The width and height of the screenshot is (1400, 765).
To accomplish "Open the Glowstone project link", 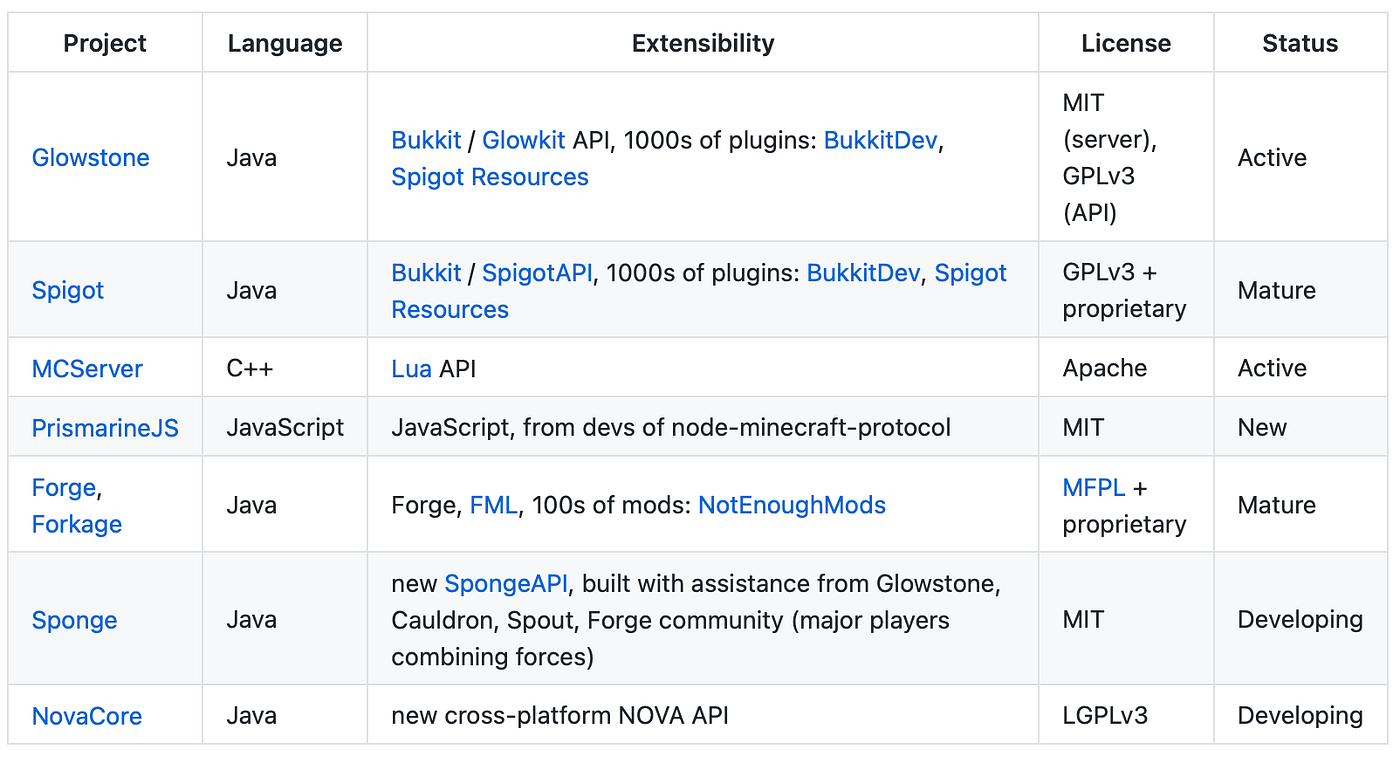I will click(91, 158).
